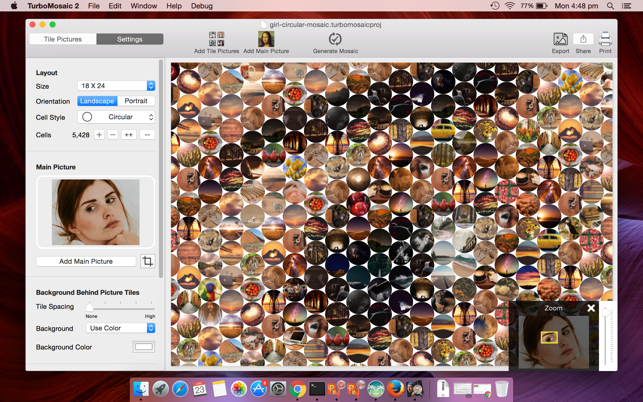Viewport: 643px width, 402px height.
Task: Open the Background Color swatch
Action: [144, 347]
